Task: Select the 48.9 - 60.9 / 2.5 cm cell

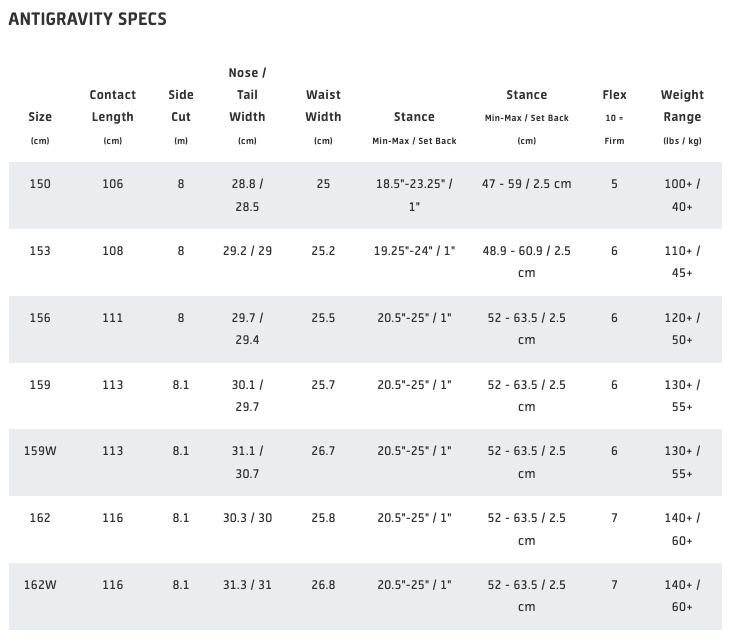Action: coord(526,262)
